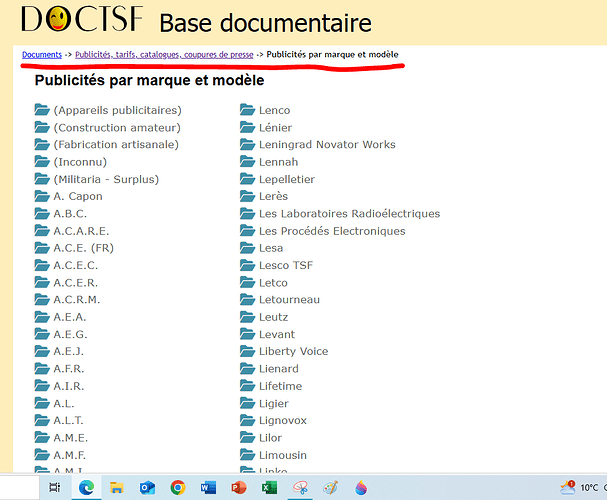
Task: Open folder icon next to (Construction amateur)
Action: coord(42,127)
